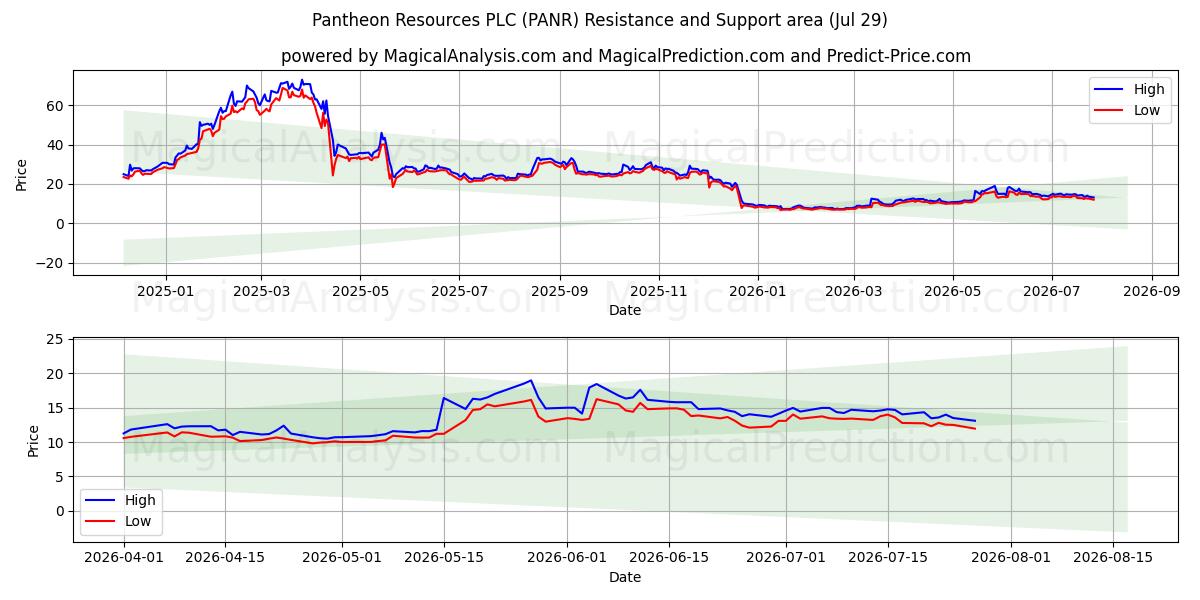
Task: Click the '−20' y-axis value on top chart
Action: click(x=51, y=263)
